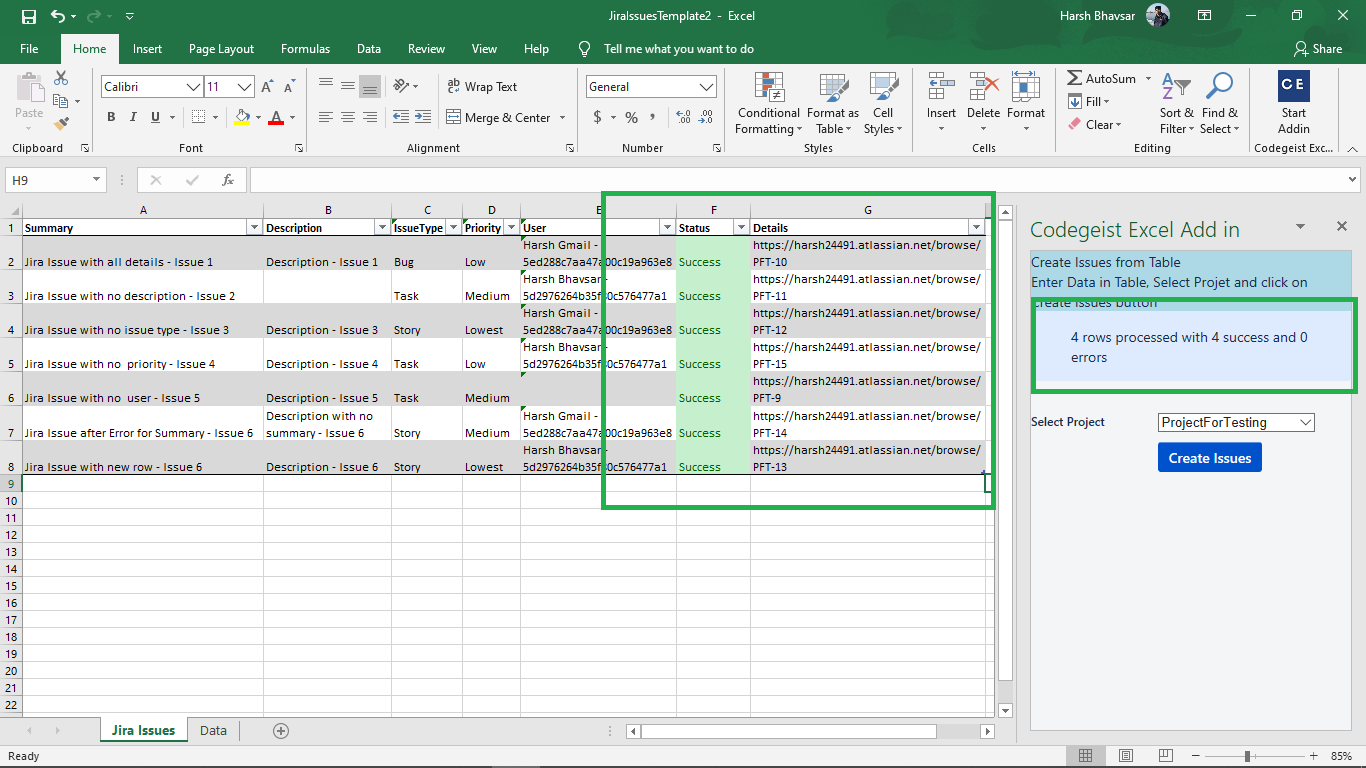
Task: Open the File tab
Action: (x=29, y=49)
